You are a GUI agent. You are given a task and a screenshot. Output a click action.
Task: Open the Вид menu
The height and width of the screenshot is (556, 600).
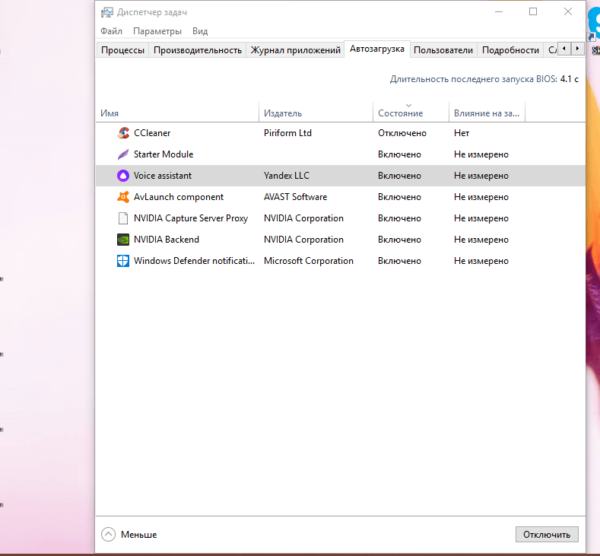200,31
